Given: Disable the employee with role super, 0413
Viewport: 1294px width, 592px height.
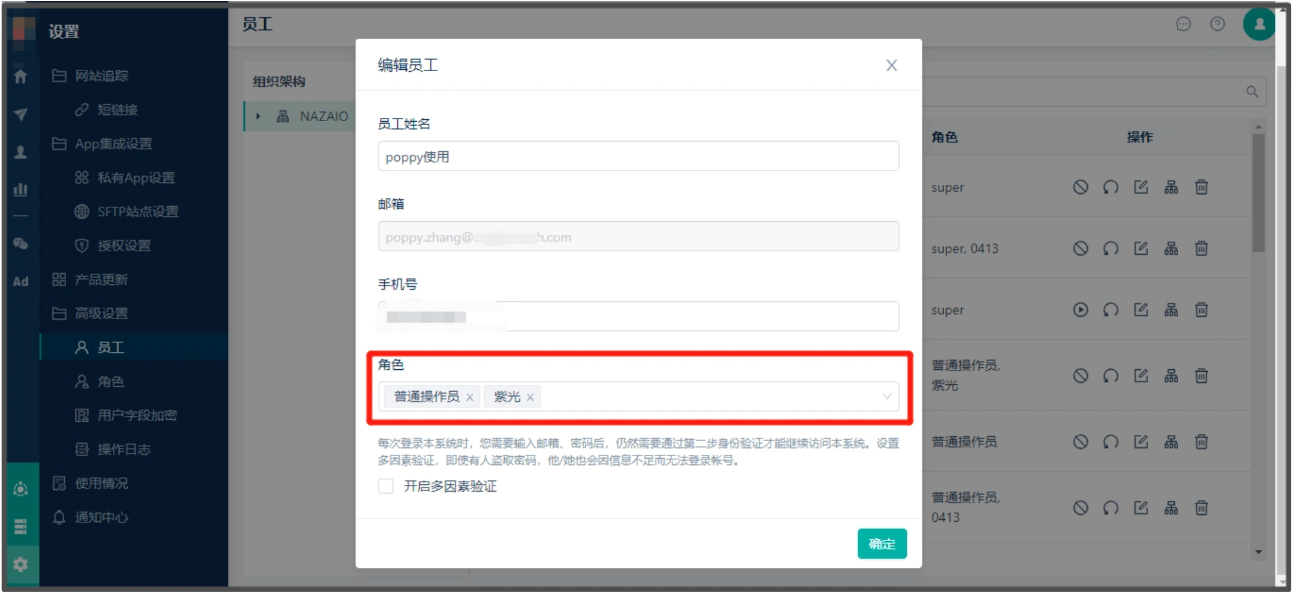Looking at the screenshot, I should [x=1080, y=249].
